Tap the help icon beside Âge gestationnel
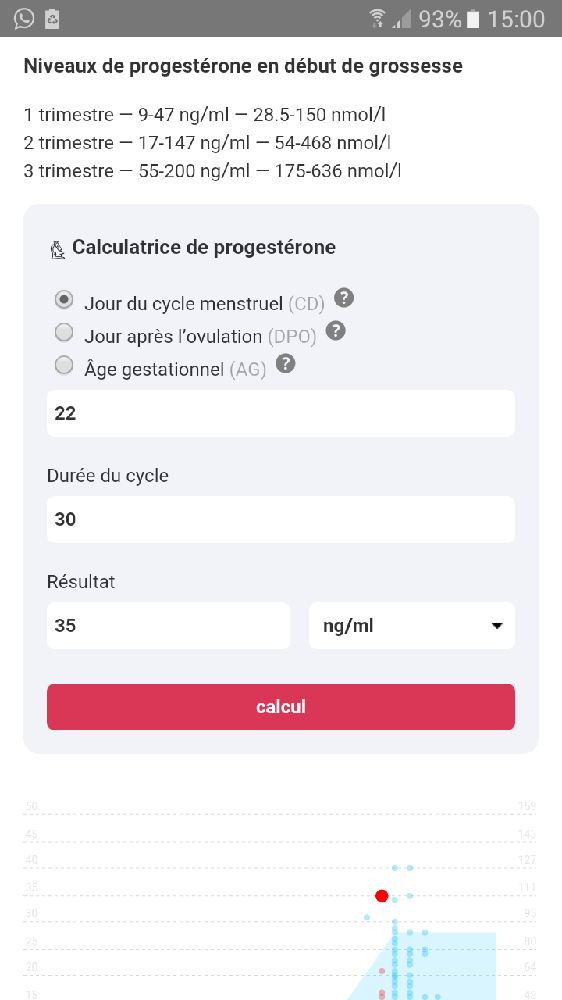The width and height of the screenshot is (562, 1000). [x=286, y=364]
